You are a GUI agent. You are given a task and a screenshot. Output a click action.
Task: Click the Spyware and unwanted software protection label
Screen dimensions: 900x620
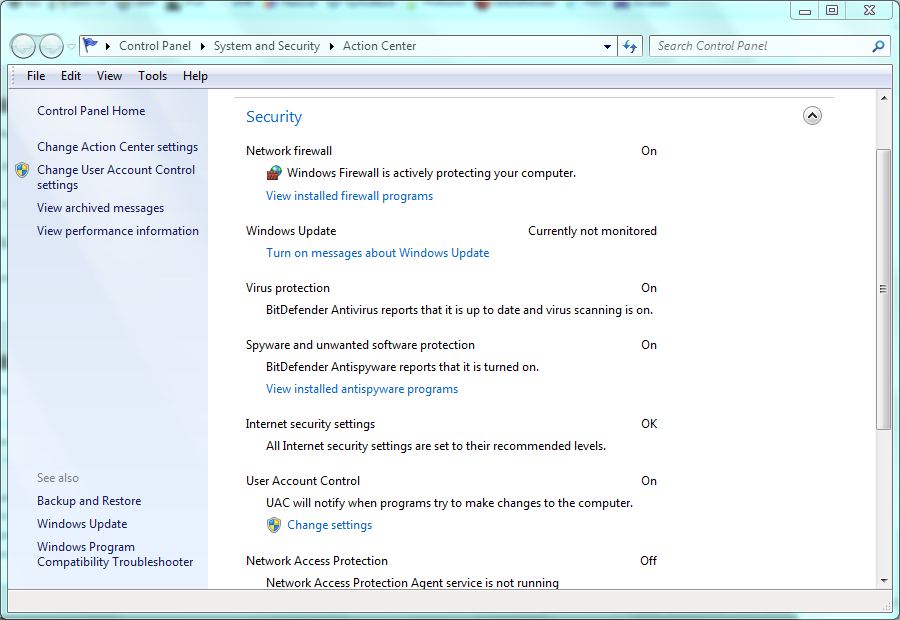(x=360, y=345)
